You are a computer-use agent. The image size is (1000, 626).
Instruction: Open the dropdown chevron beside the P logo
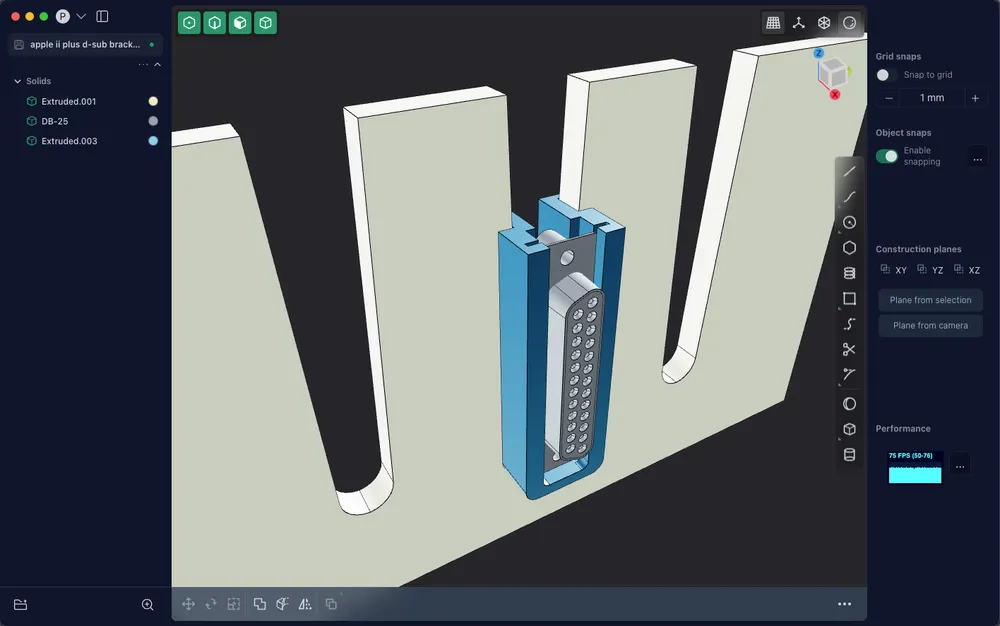(81, 17)
